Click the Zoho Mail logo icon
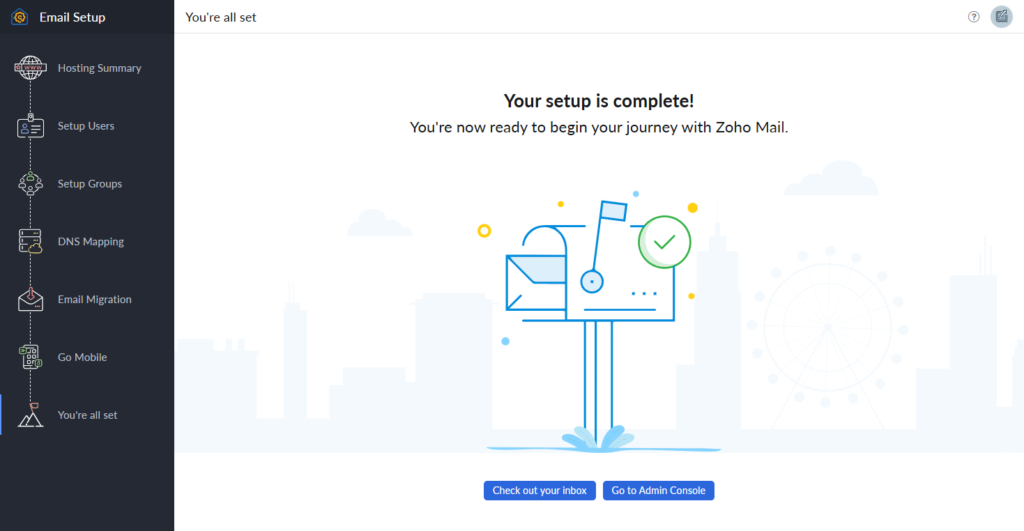This screenshot has width=1024, height=531. click(x=18, y=17)
